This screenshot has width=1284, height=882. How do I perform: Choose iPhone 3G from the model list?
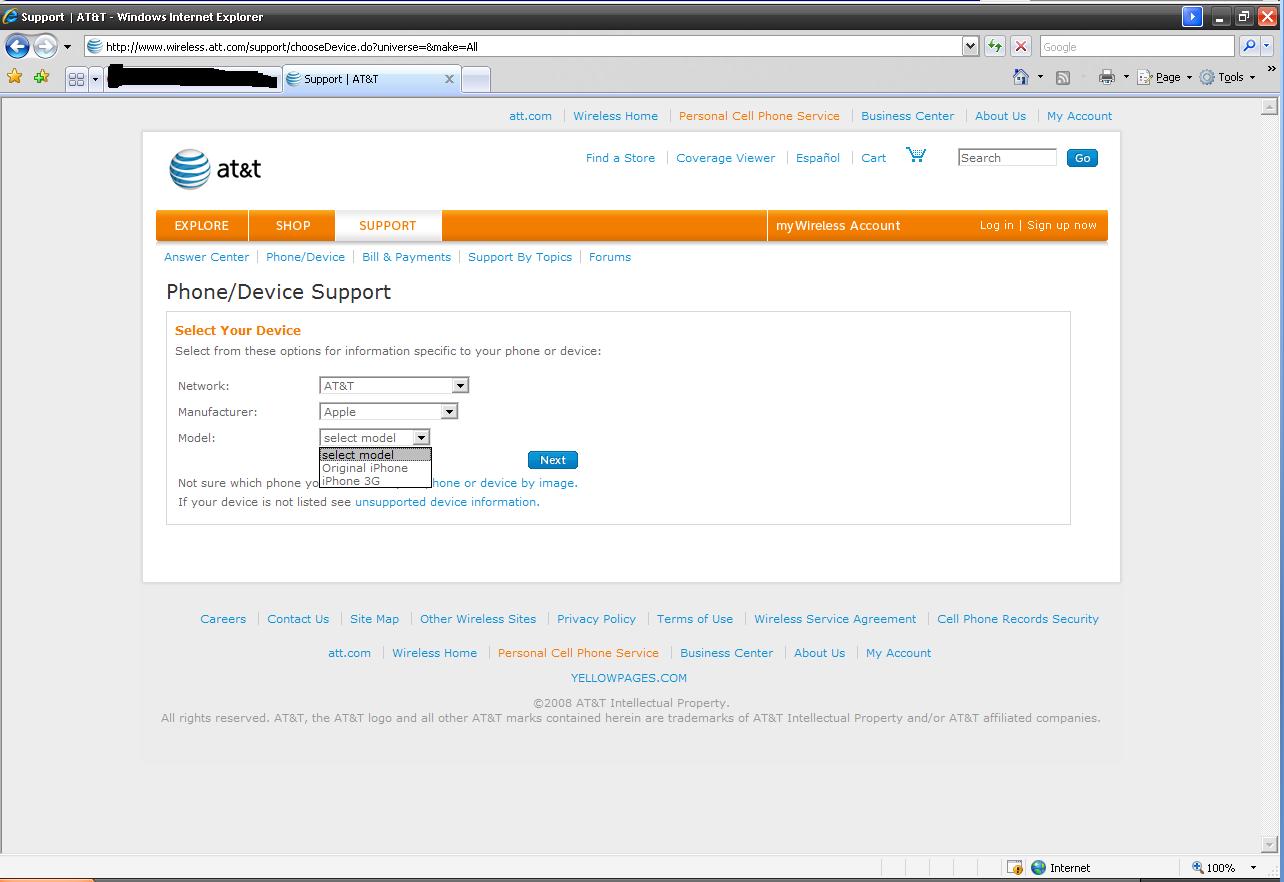point(375,481)
